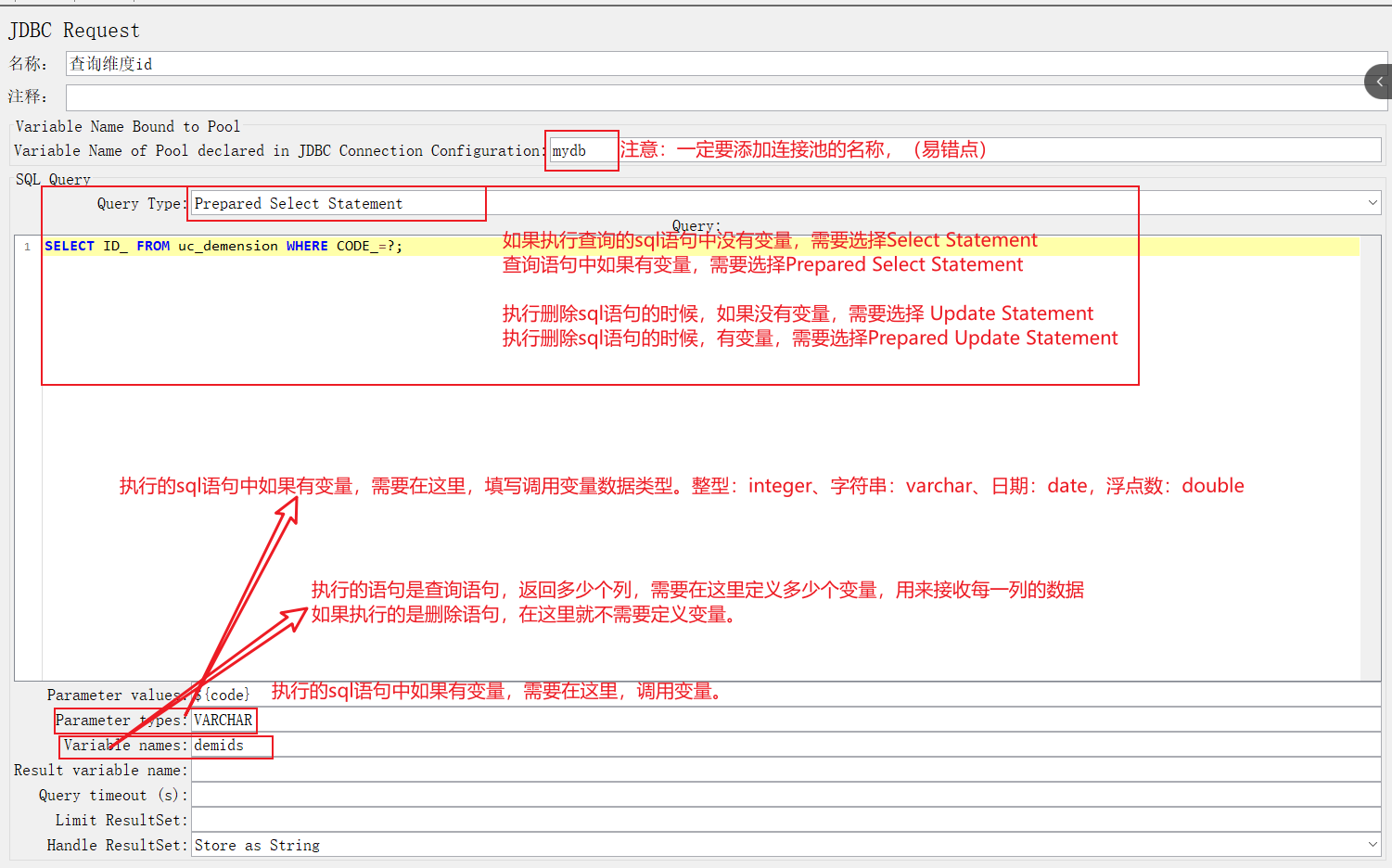Click line number 1 in the editor gutter
Viewport: 1392px width, 868px height.
point(28,247)
